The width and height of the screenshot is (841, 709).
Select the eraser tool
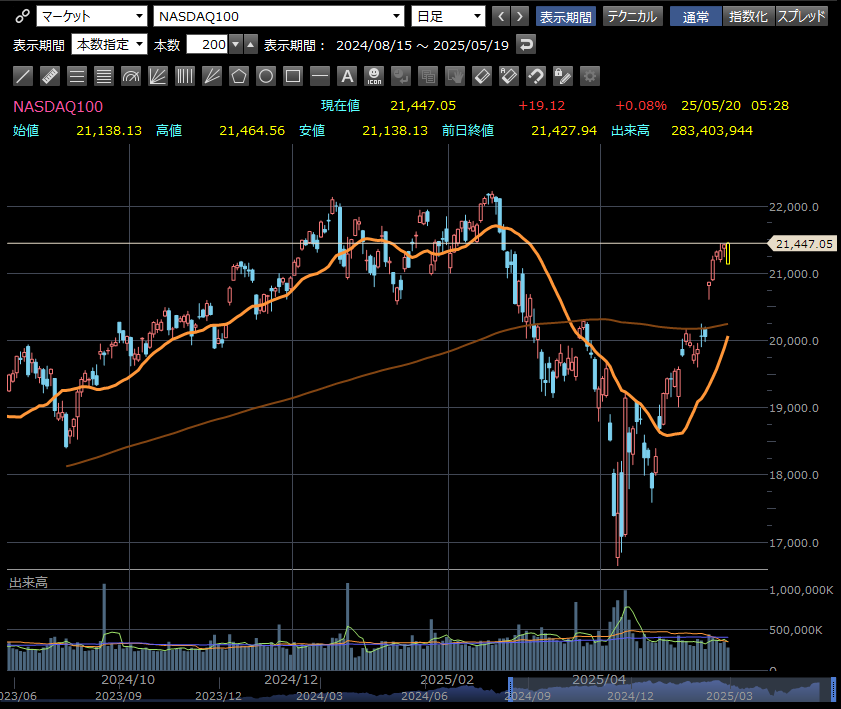click(x=482, y=76)
